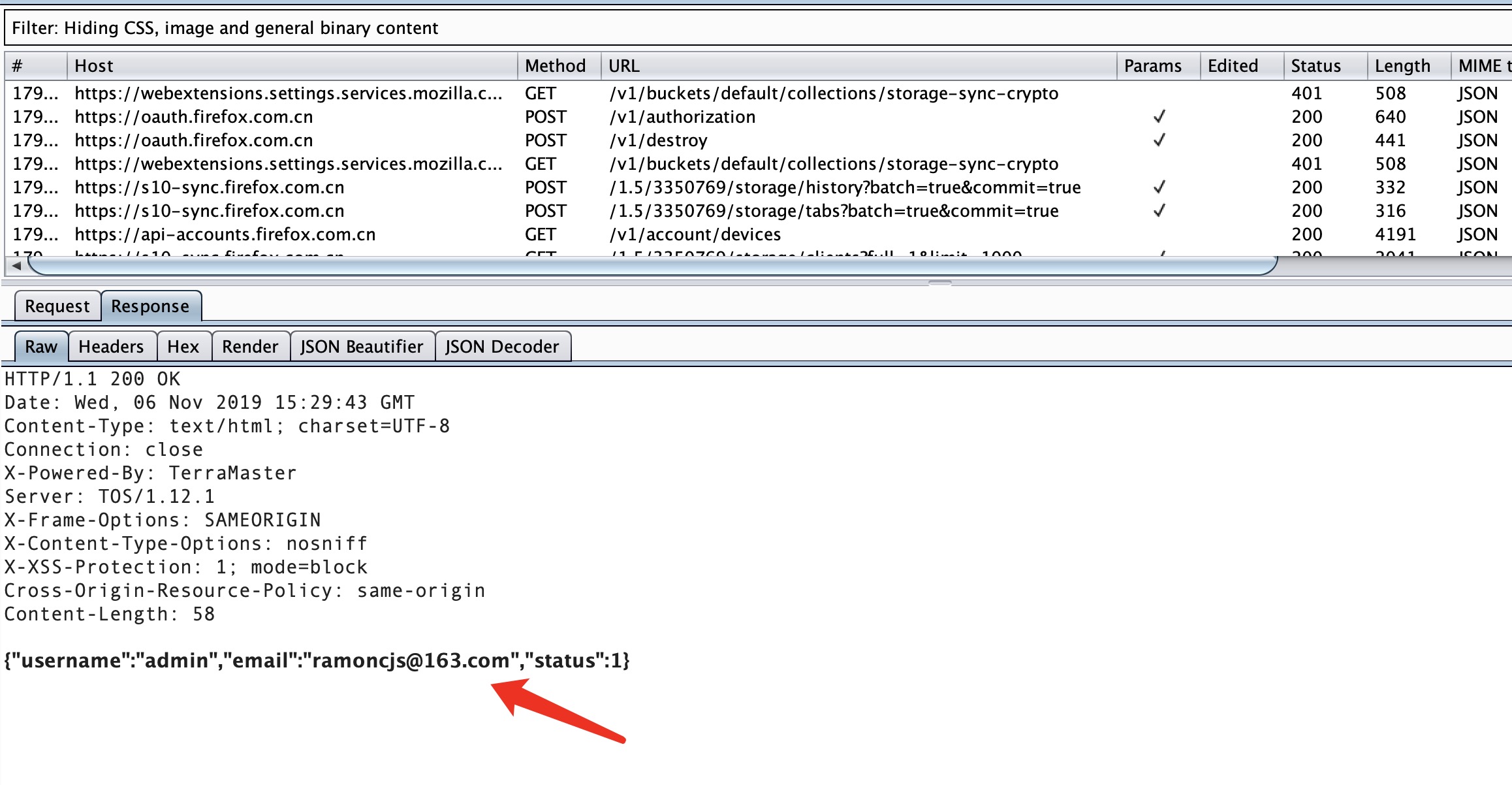Sort by the Status column header
1512x785 pixels.
point(1326,66)
